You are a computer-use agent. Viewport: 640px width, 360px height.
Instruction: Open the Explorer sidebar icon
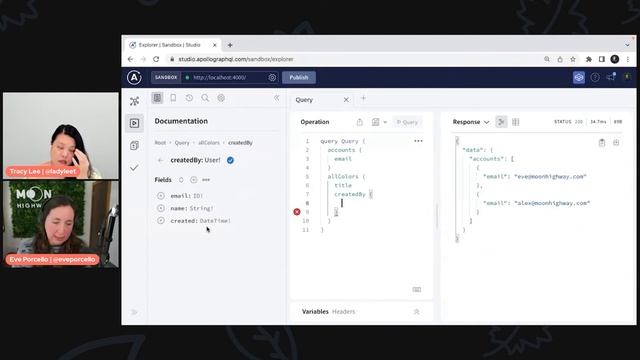[x=134, y=123]
